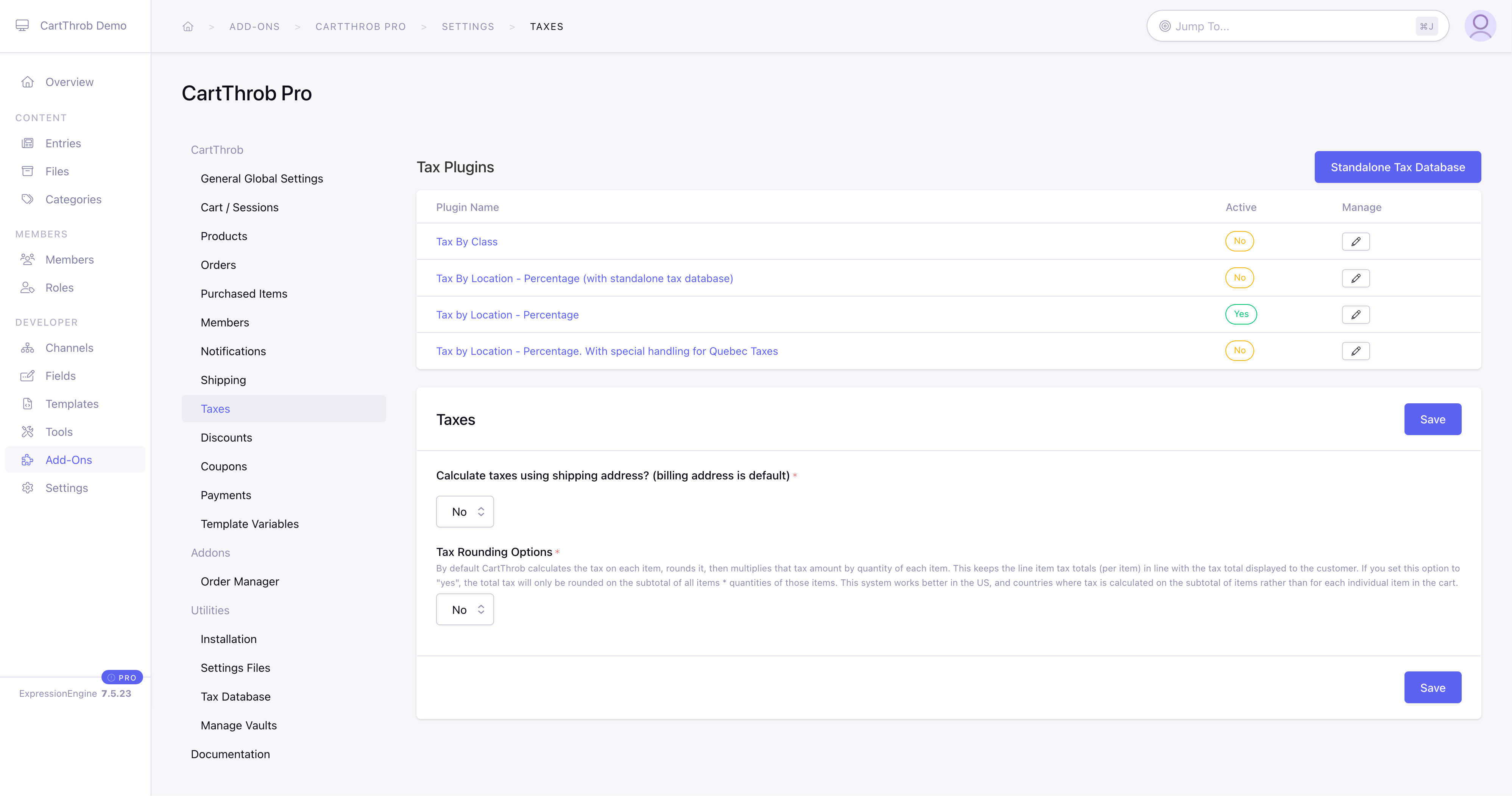Click the Add-Ons puzzle icon
The height and width of the screenshot is (796, 1512).
pyautogui.click(x=28, y=460)
